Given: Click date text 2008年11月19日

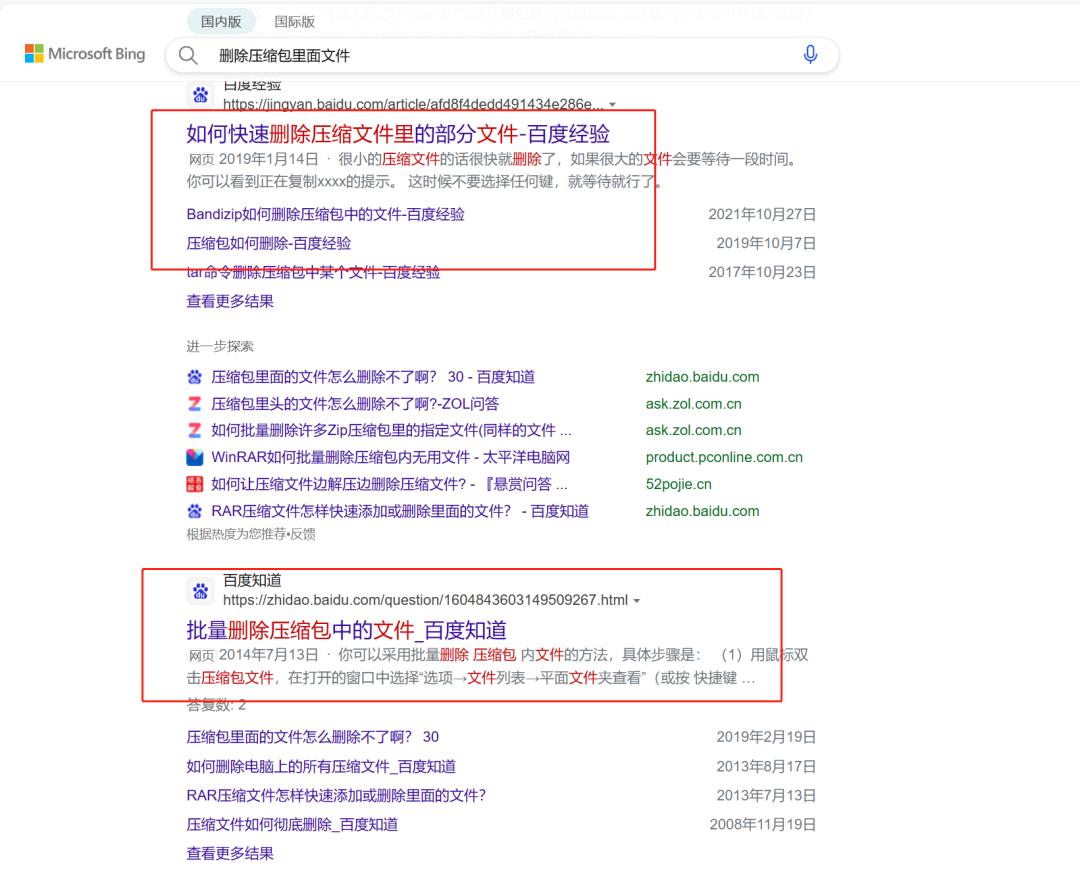Looking at the screenshot, I should pyautogui.click(x=762, y=824).
